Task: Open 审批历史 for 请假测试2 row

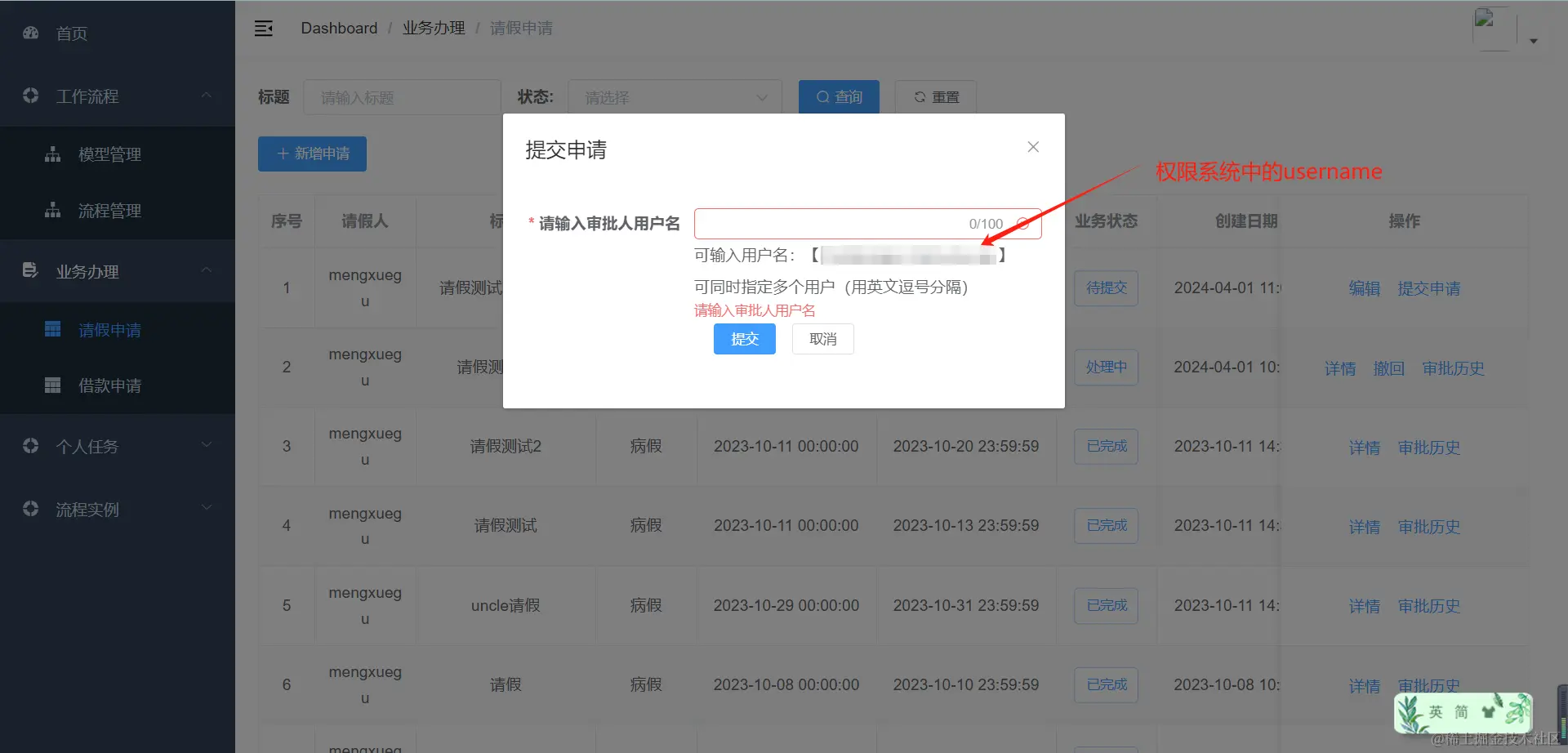Action: 1429,448
